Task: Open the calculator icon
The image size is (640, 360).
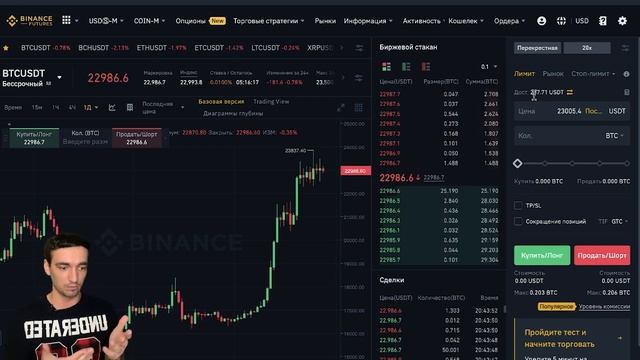Action: 627,92
